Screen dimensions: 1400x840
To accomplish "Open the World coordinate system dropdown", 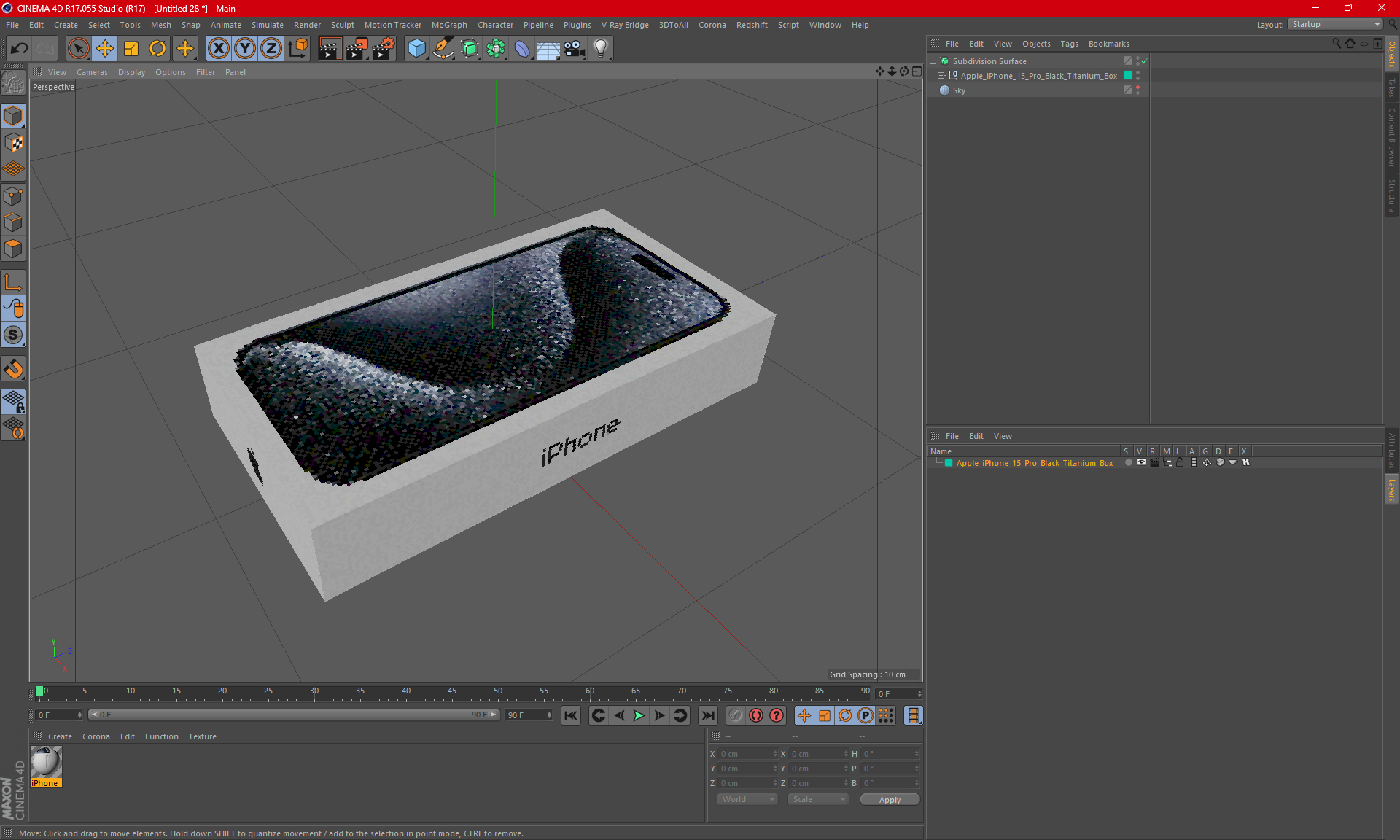I will point(747,799).
